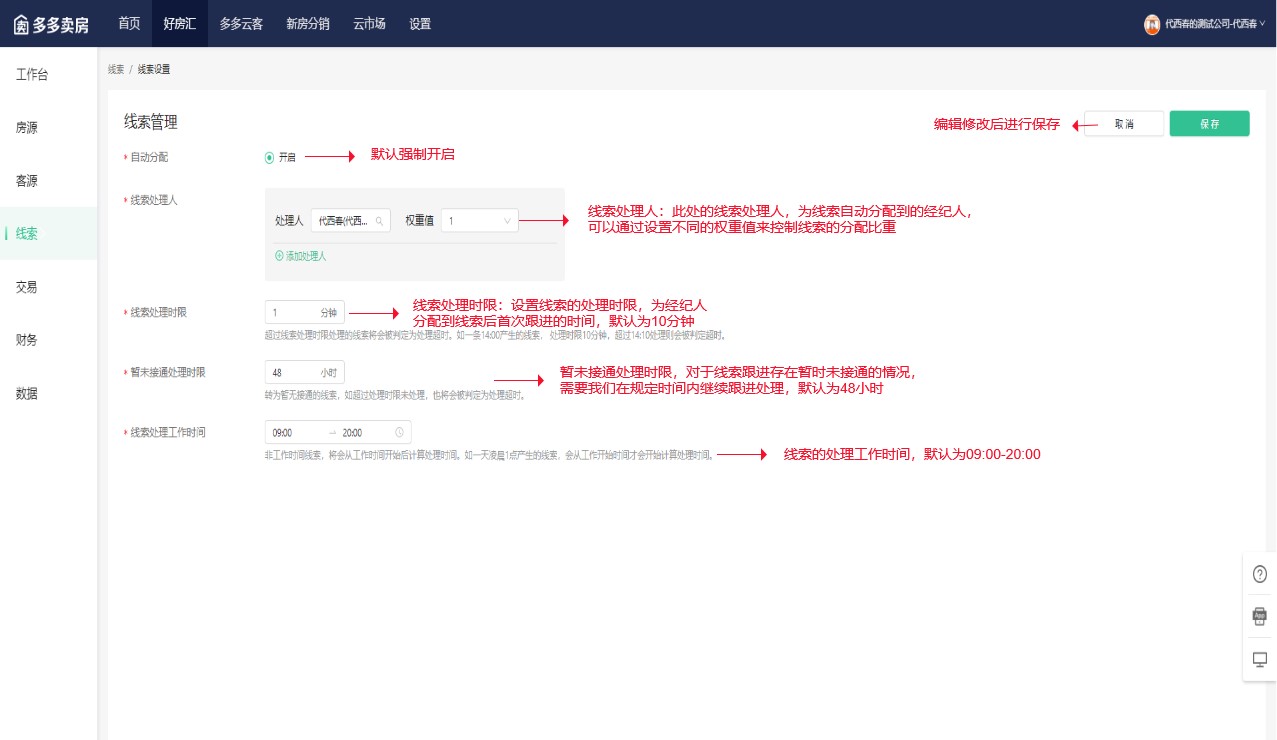
Task: Click the 线索处理时限 minutes input
Action: pyautogui.click(x=305, y=312)
